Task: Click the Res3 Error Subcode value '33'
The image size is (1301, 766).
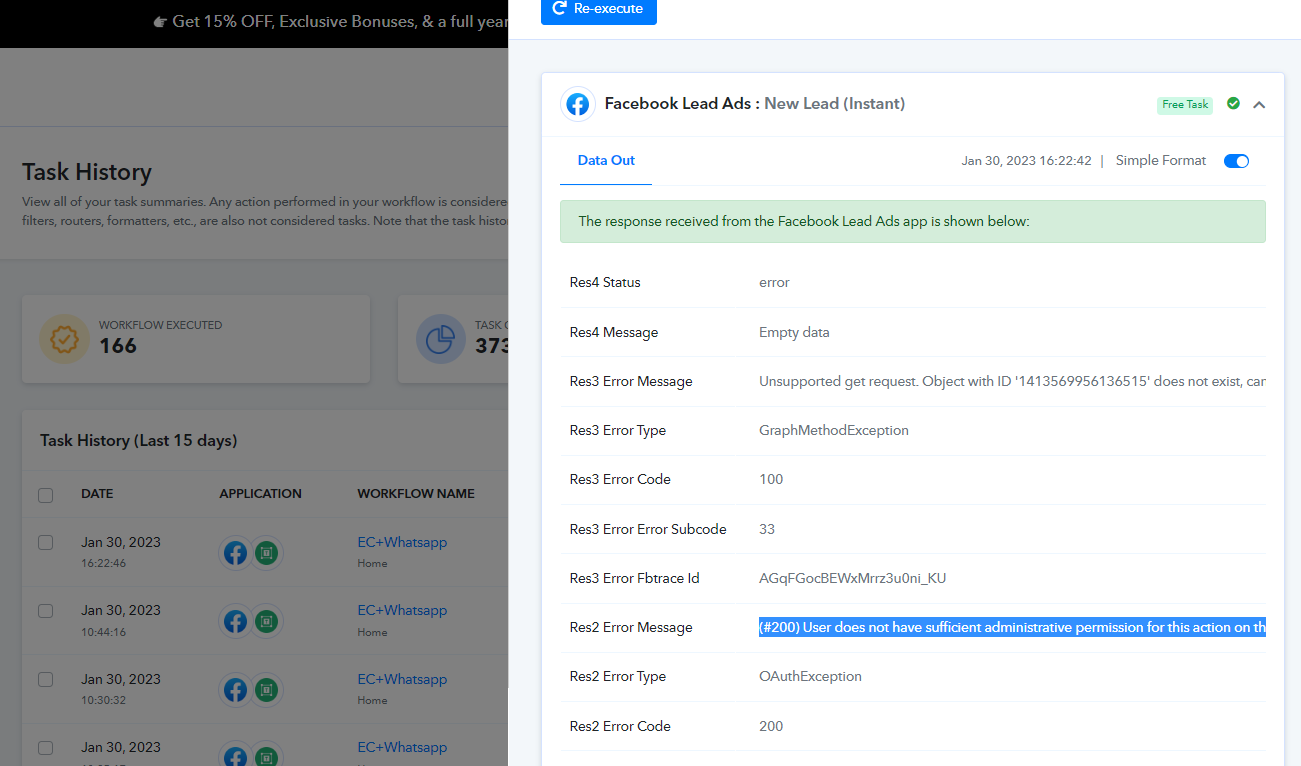Action: pos(767,529)
